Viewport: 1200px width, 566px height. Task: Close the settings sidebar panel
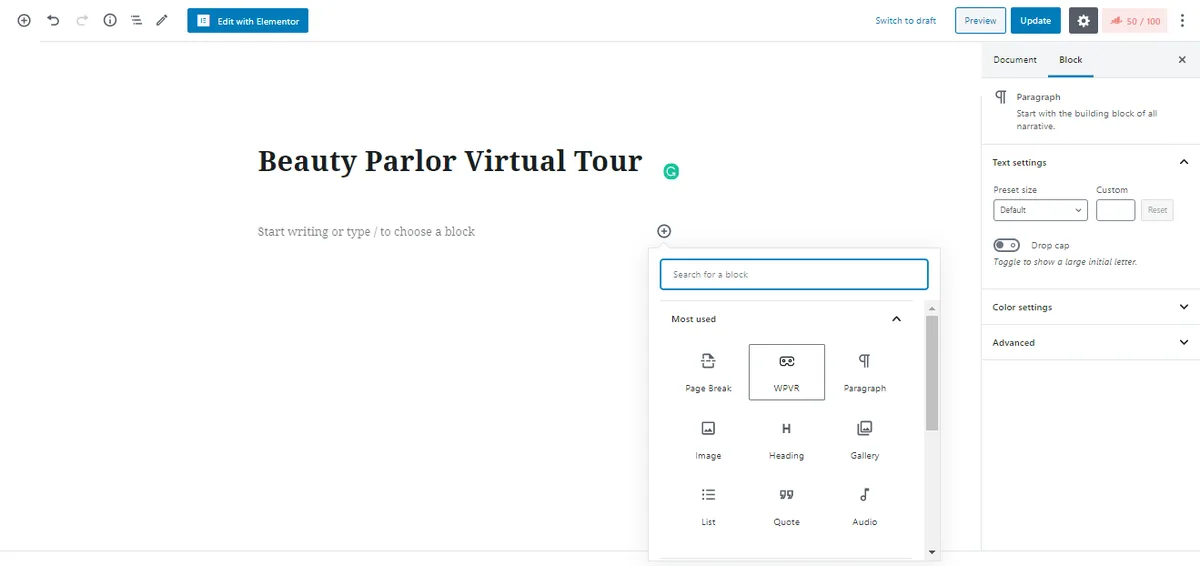(x=1182, y=60)
